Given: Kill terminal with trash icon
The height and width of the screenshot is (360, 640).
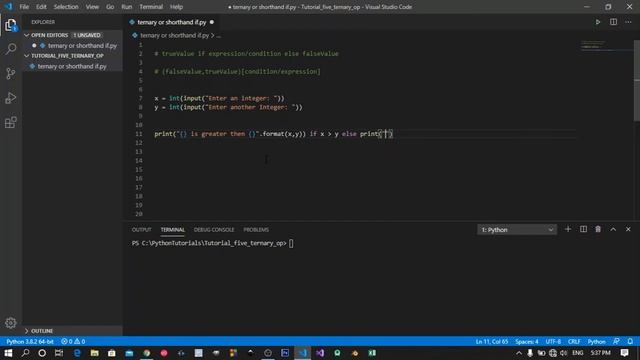Looking at the screenshot, I should coord(598,229).
